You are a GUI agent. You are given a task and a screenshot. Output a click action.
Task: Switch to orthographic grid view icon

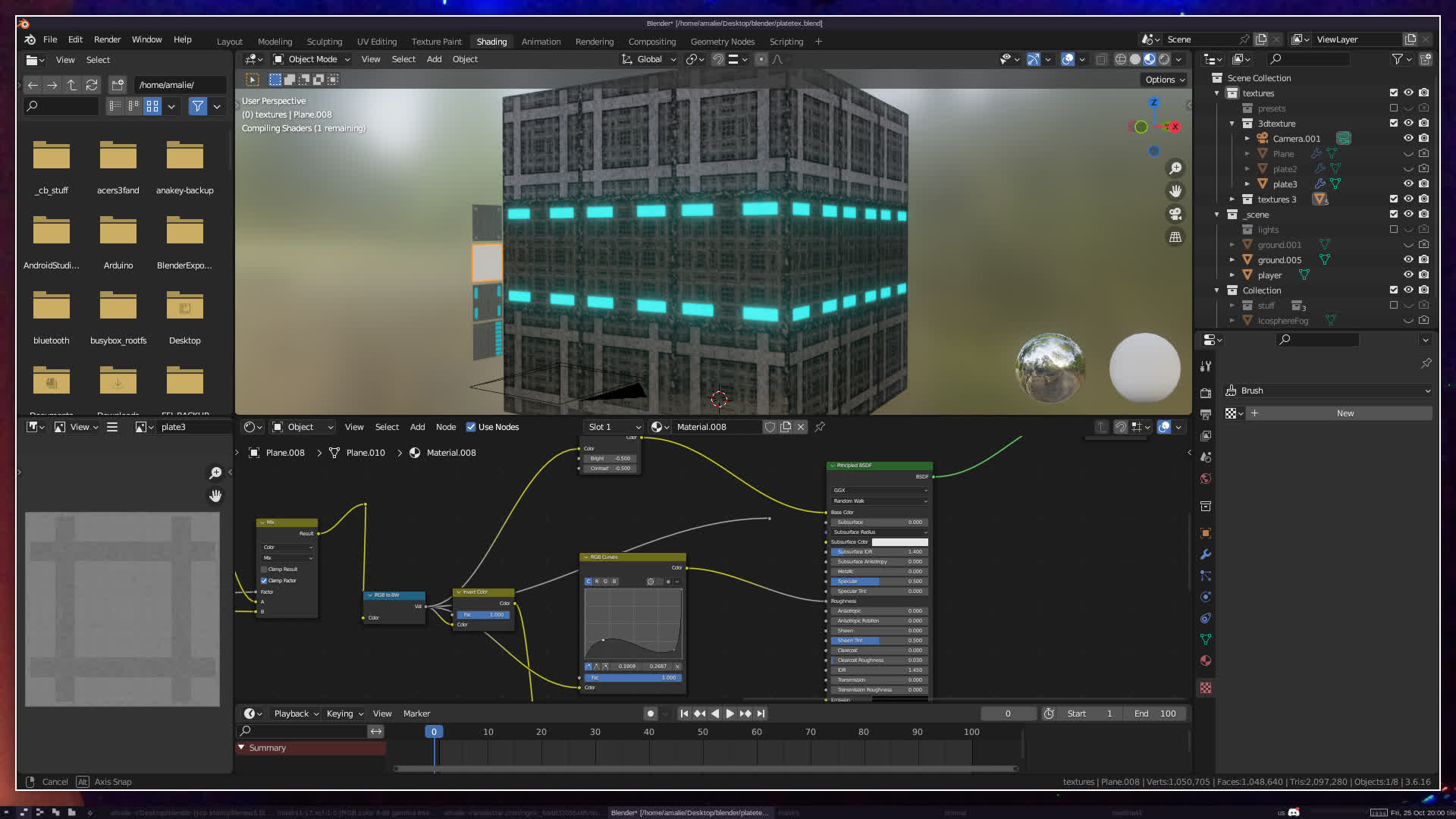1175,237
